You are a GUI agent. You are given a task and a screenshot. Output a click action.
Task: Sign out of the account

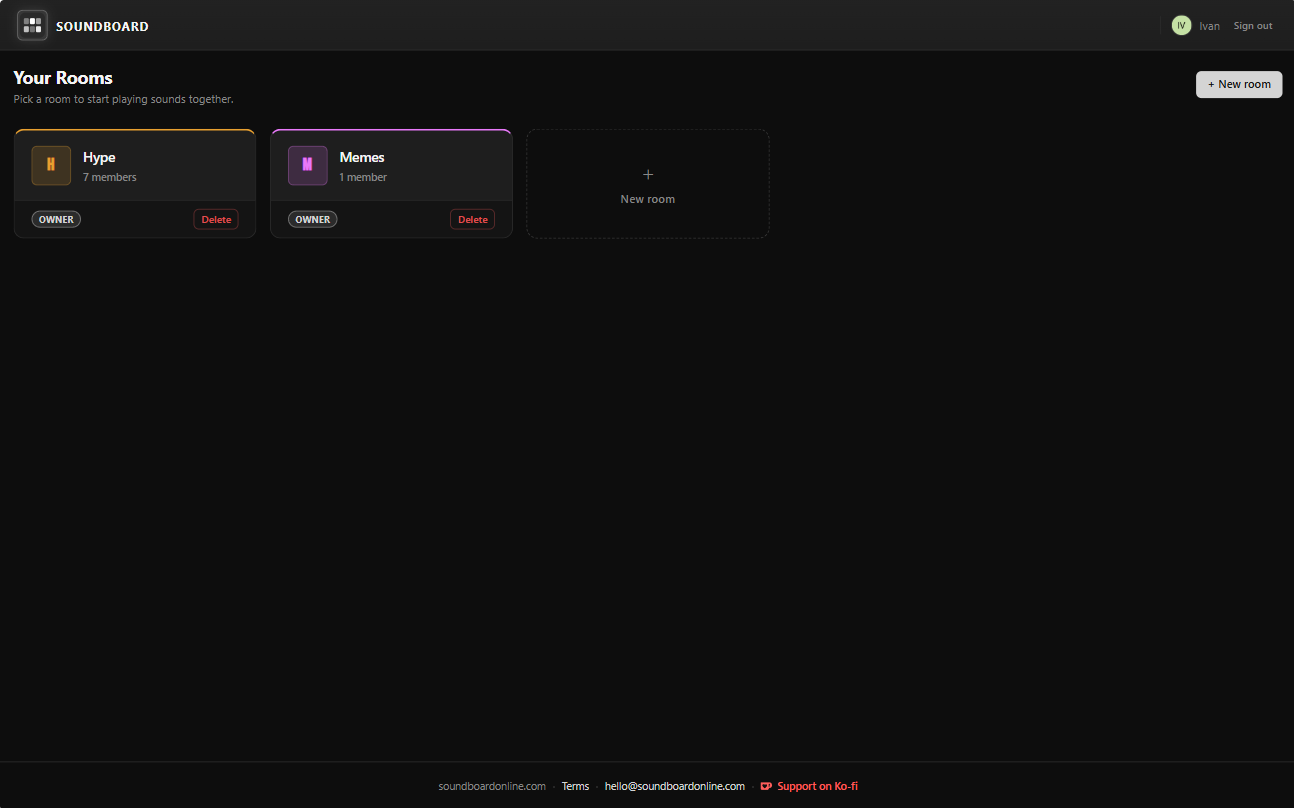(1253, 26)
